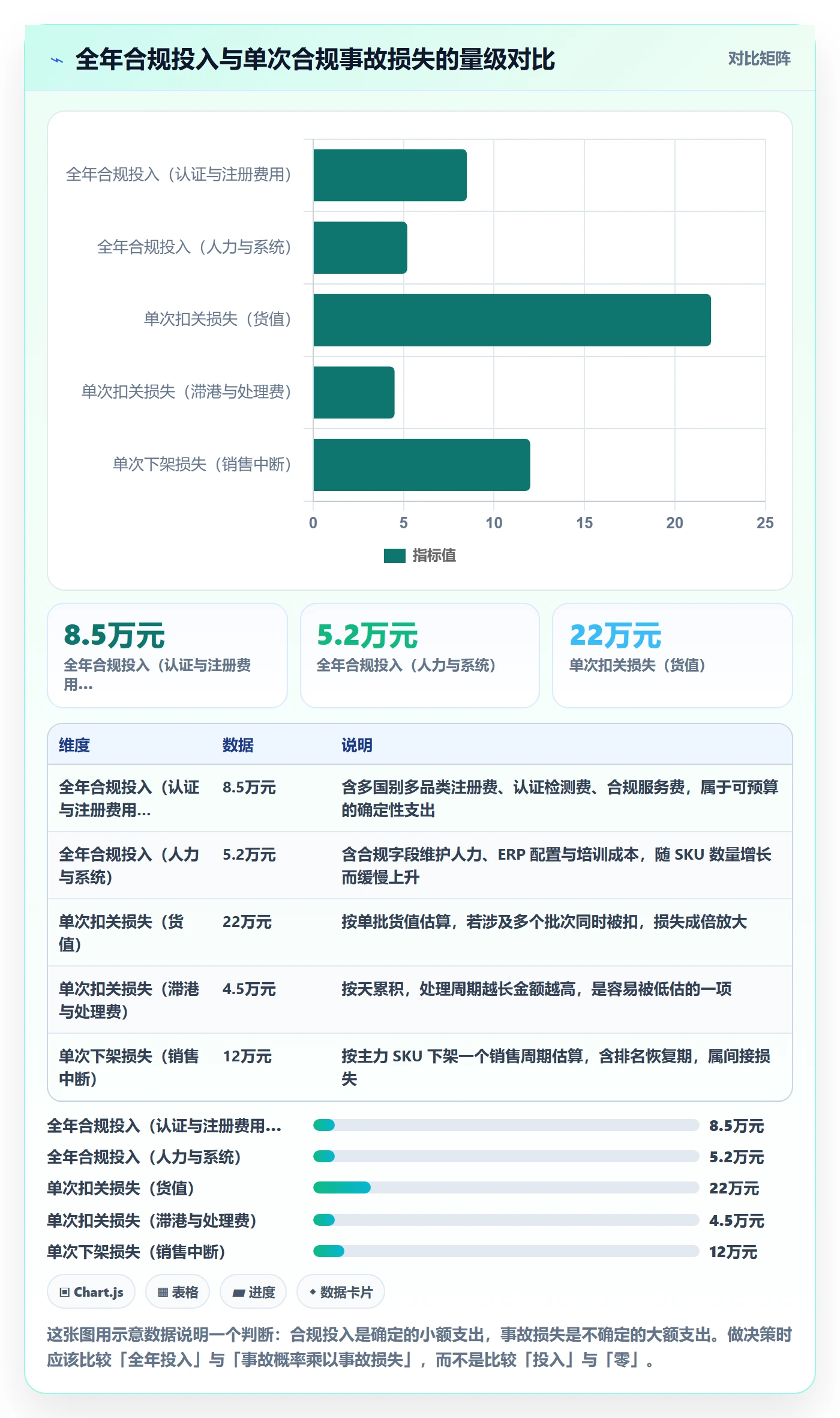
Task: Click the 22万元 cell in the table
Action: pos(247,922)
